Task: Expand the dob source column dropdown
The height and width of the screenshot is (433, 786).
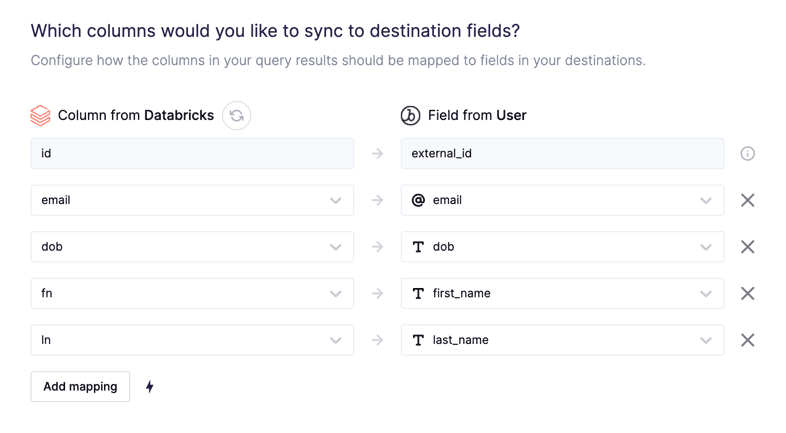Action: (192, 247)
